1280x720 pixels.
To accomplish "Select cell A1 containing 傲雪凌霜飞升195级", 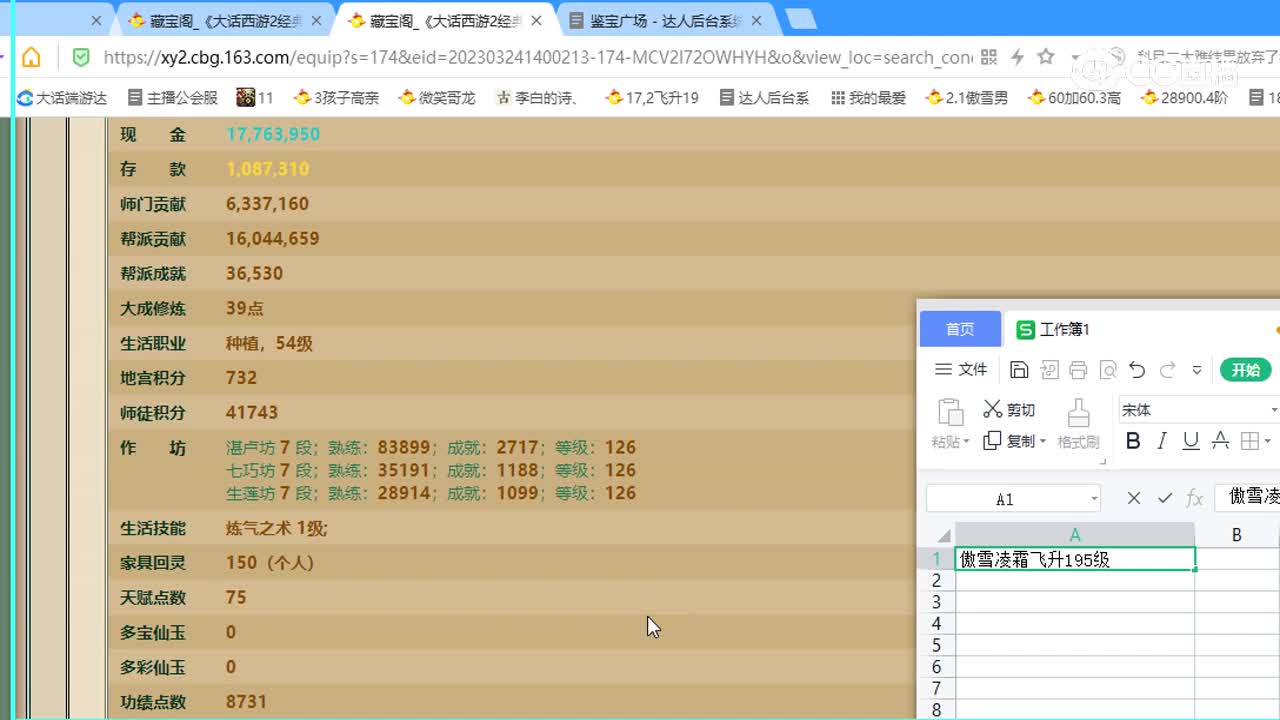I will (1075, 560).
